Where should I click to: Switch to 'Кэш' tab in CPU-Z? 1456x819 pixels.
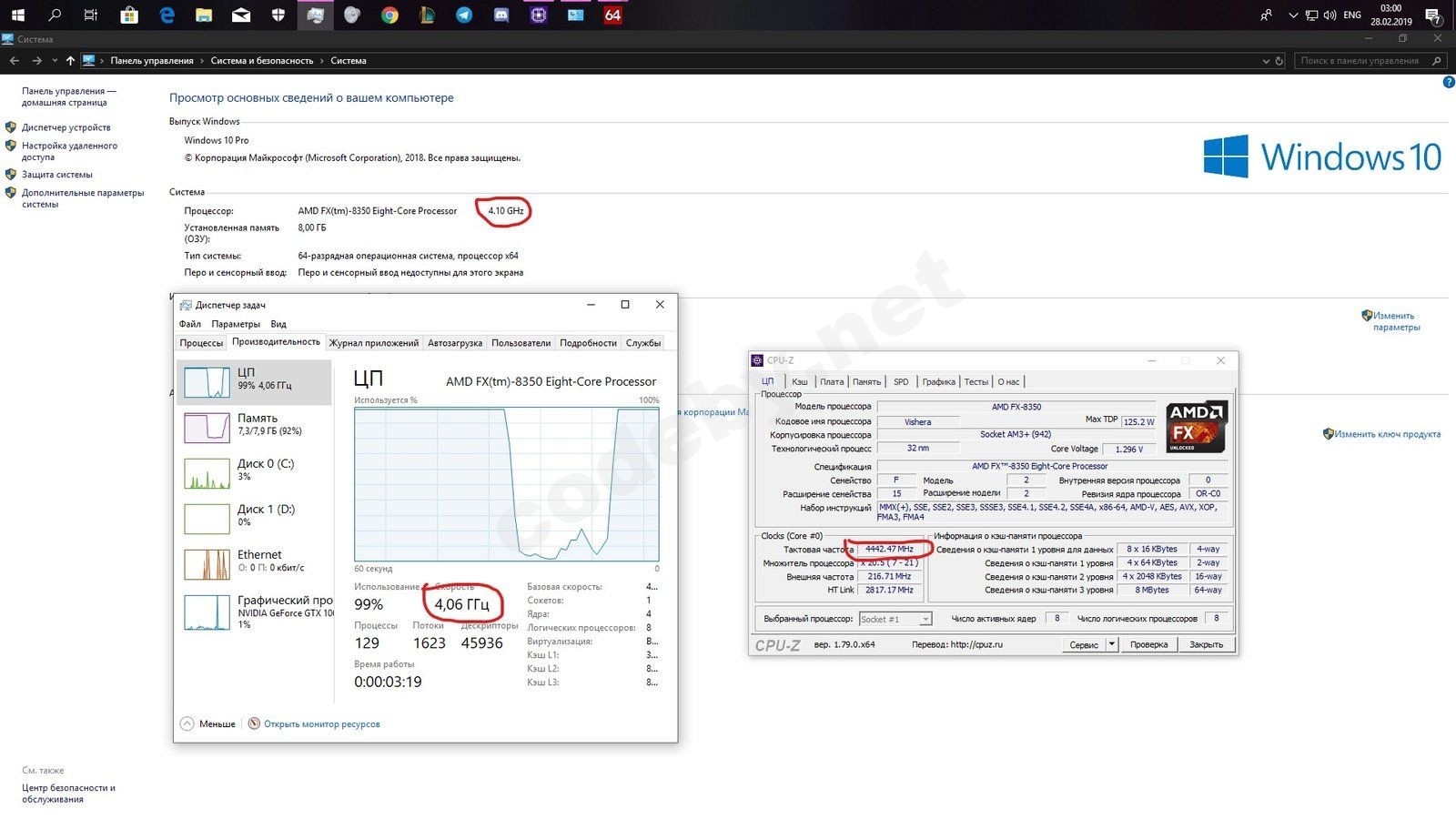[800, 382]
